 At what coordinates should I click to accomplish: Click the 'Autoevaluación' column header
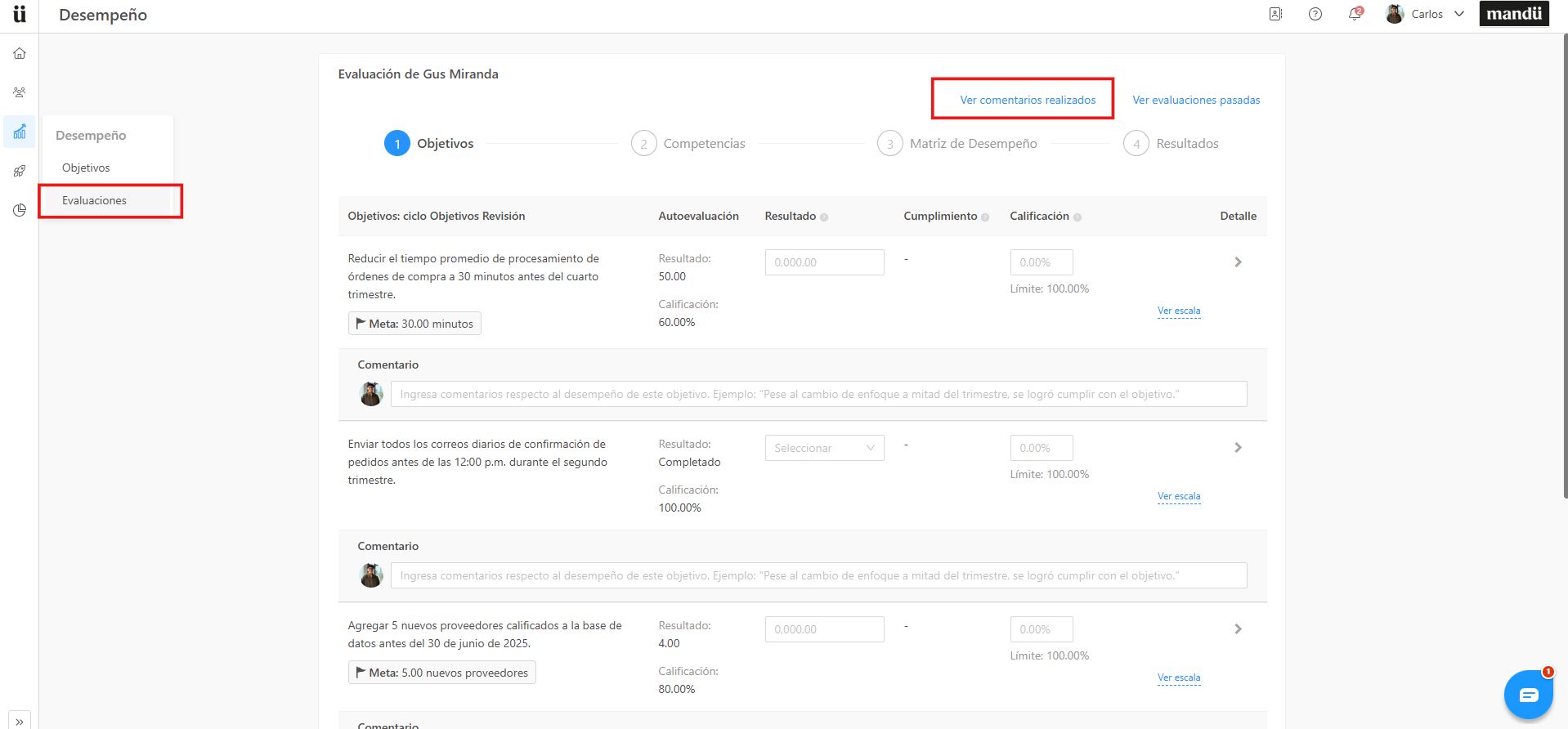coord(698,216)
